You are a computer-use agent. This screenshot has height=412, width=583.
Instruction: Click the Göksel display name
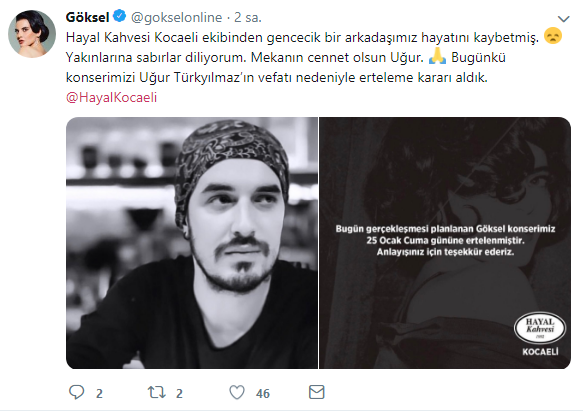pyautogui.click(x=87, y=17)
